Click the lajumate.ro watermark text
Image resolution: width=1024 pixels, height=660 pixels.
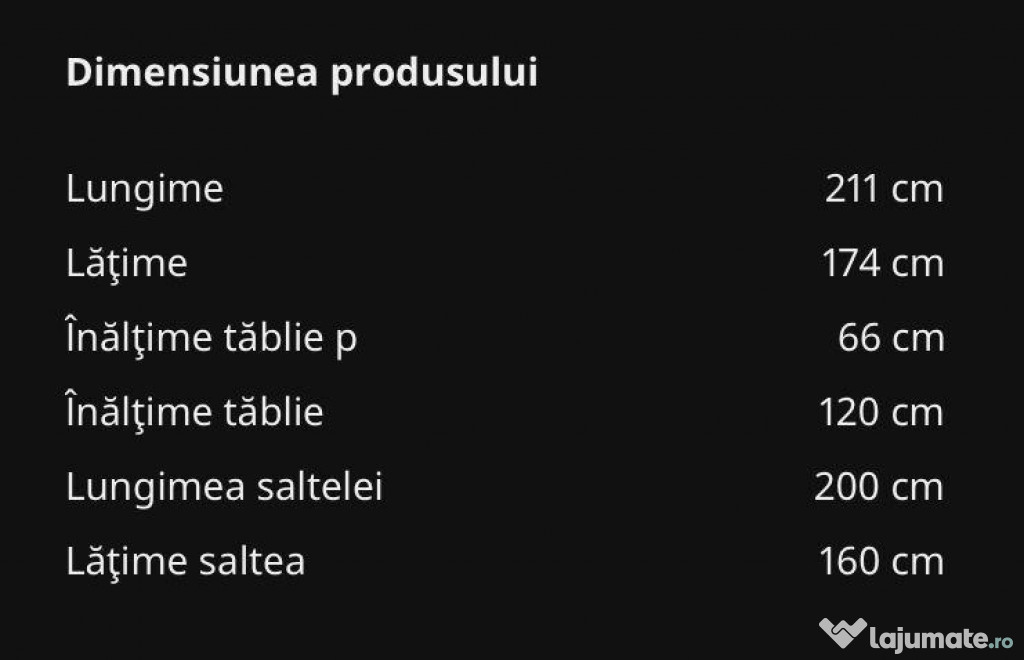tap(941, 638)
